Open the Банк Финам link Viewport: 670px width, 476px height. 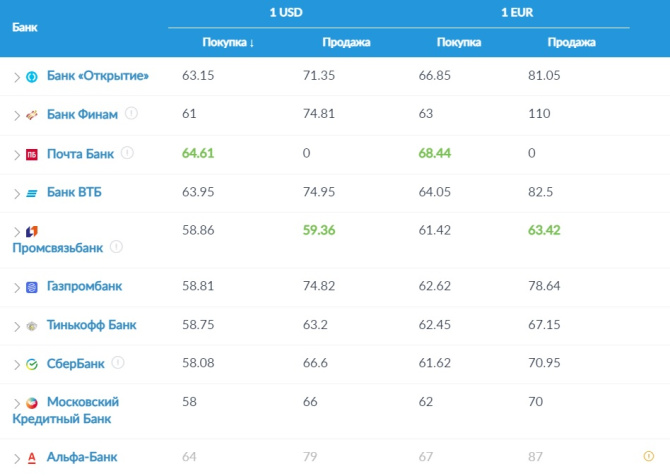(x=82, y=115)
